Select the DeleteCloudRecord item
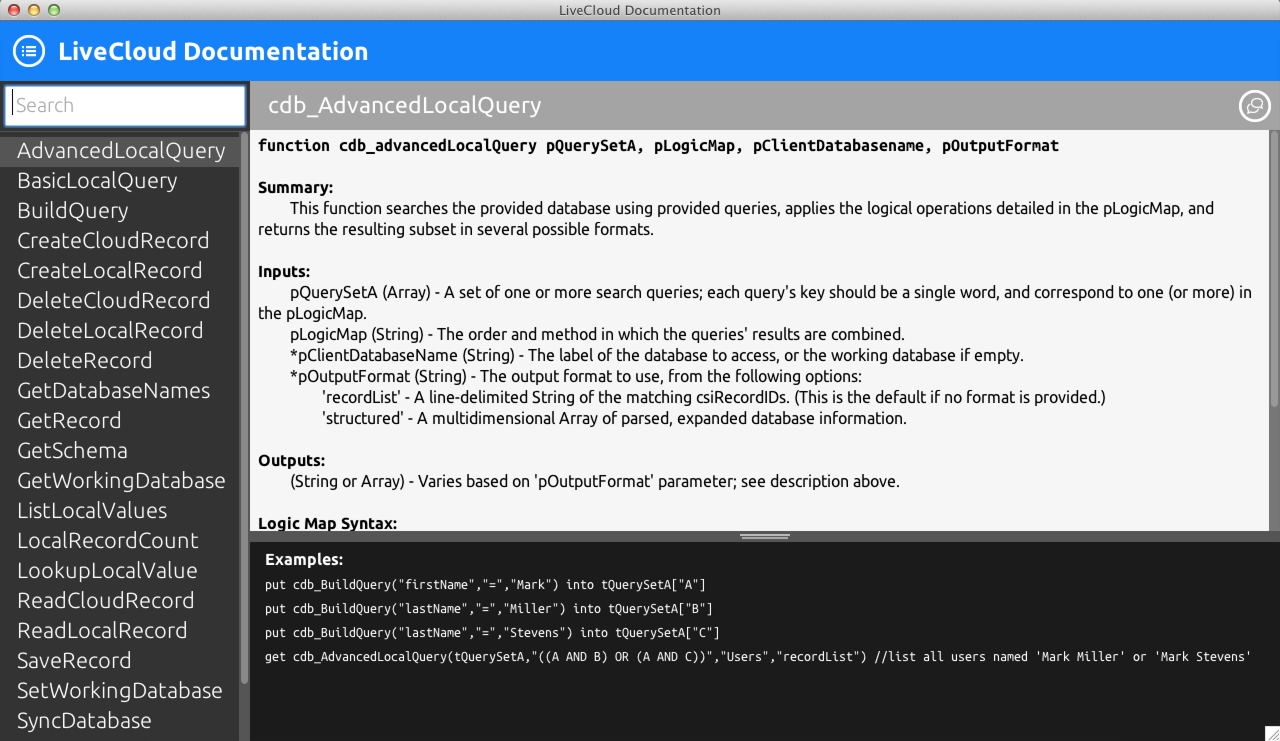 coord(114,301)
